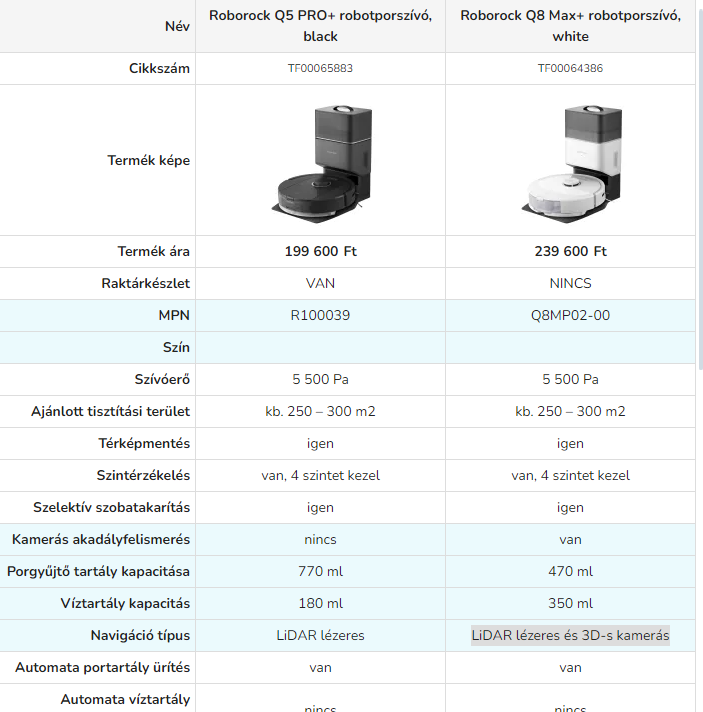
Task: Click dust bin value 770 ml
Action: [321, 571]
